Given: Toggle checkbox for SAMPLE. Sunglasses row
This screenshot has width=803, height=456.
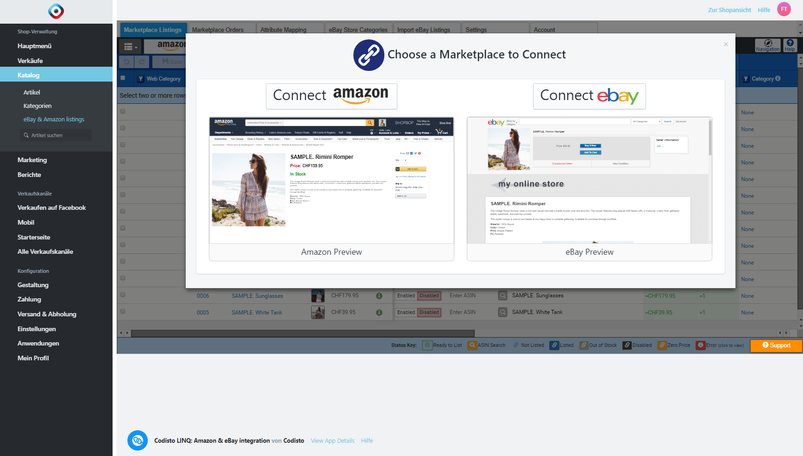Looking at the screenshot, I should [x=123, y=295].
